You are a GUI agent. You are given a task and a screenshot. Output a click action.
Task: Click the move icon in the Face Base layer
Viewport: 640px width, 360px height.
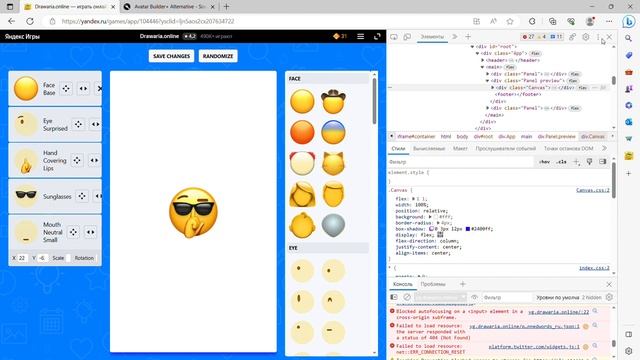tap(66, 88)
